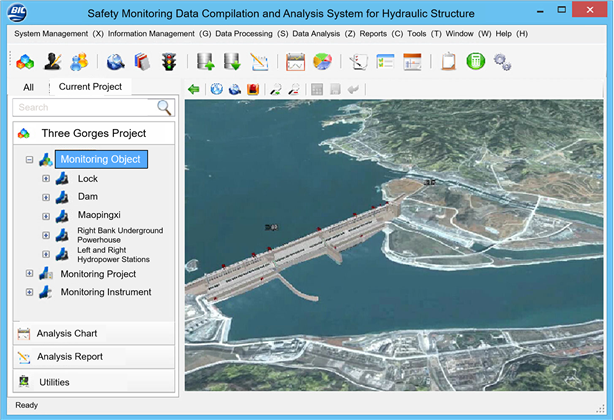Click database with down arrow export icon
The height and width of the screenshot is (420, 614).
[x=232, y=61]
